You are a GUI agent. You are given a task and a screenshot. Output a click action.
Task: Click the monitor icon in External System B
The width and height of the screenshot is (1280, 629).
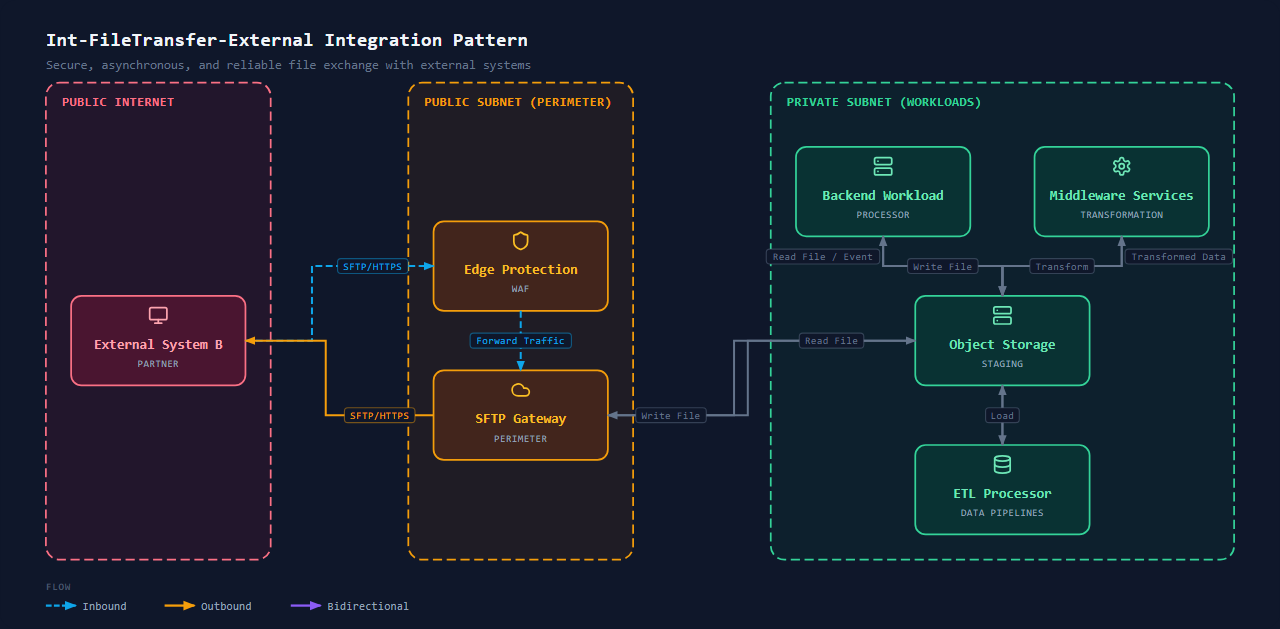pos(158,315)
